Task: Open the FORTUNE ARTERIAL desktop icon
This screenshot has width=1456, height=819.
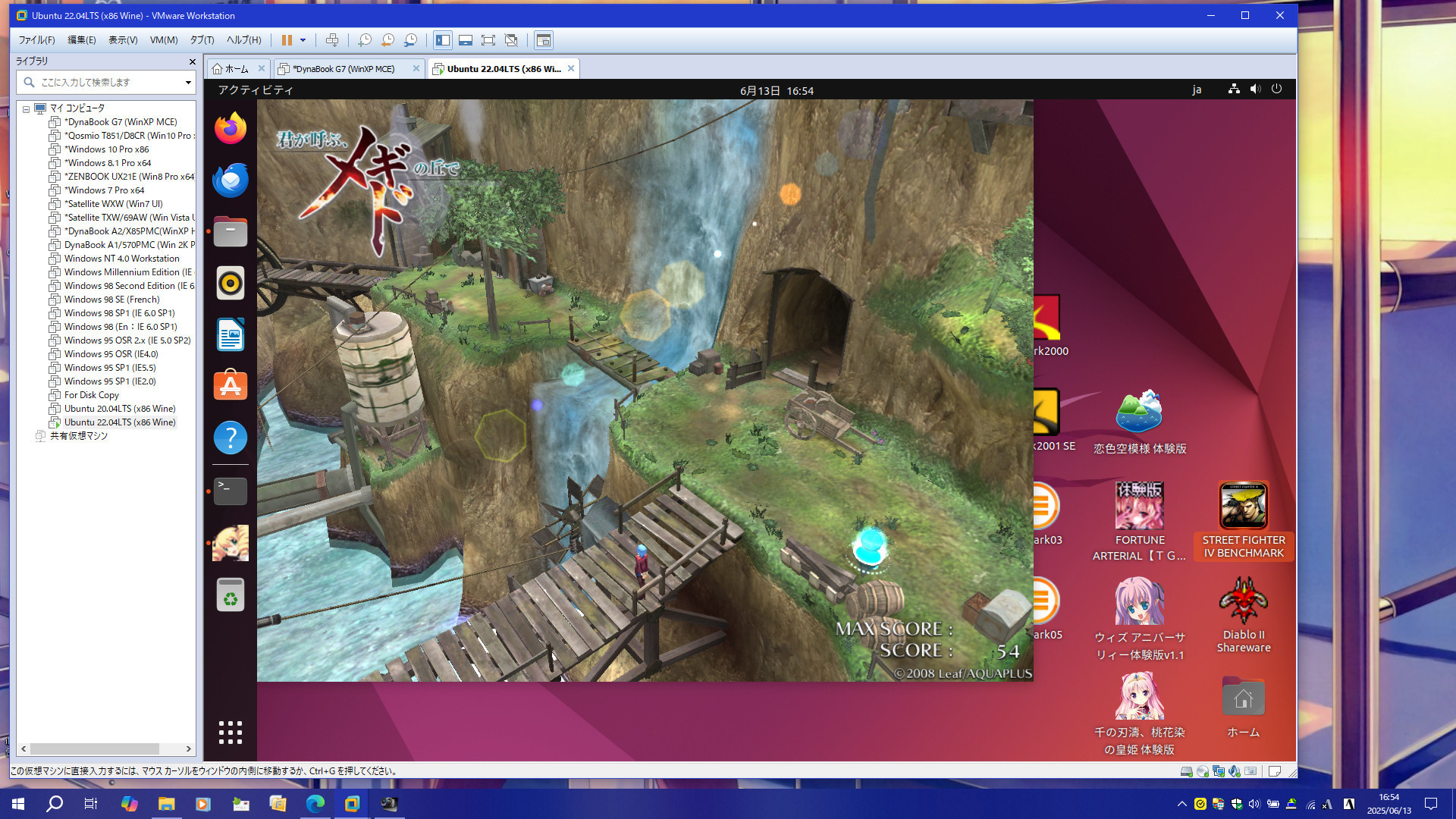Action: click(1140, 522)
